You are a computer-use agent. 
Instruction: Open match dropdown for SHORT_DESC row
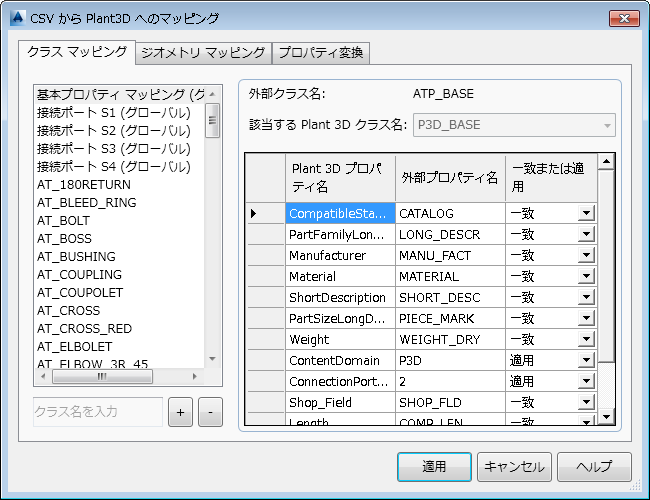[x=587, y=298]
